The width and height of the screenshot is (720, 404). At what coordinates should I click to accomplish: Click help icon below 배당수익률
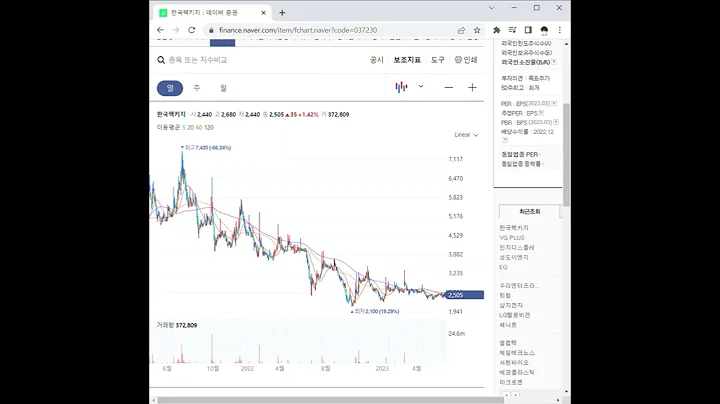pos(505,140)
